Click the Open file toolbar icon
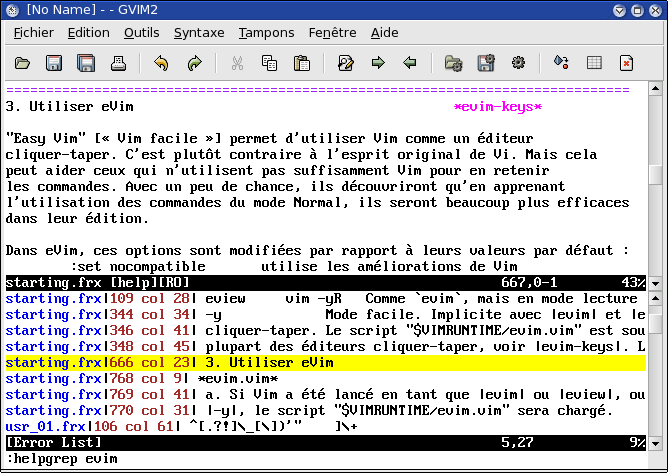668x473 pixels. [23, 63]
